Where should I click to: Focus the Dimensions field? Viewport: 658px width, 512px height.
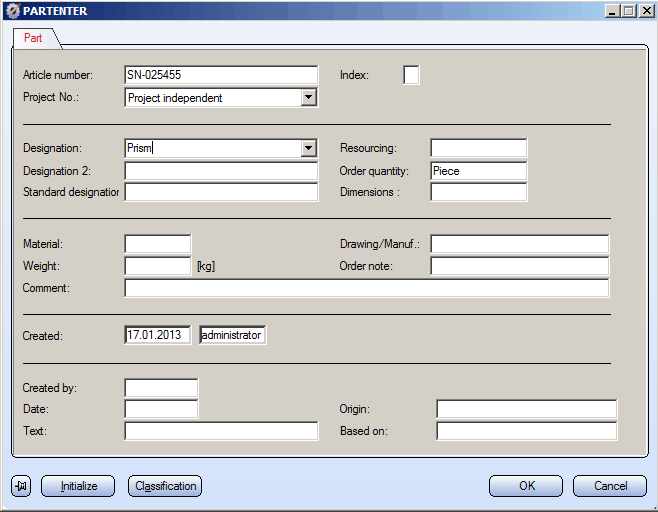pyautogui.click(x=478, y=192)
